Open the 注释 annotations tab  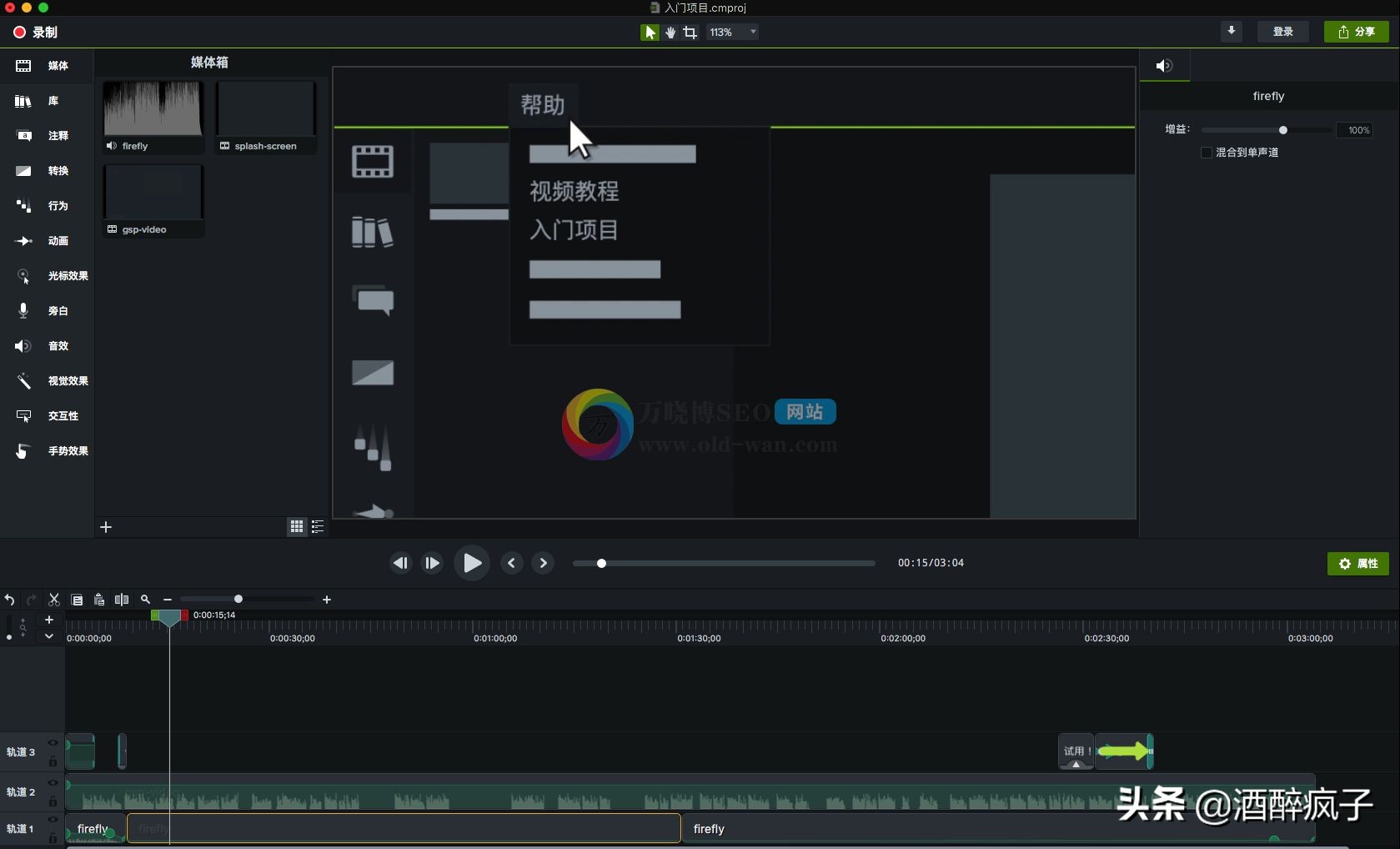[x=47, y=136]
